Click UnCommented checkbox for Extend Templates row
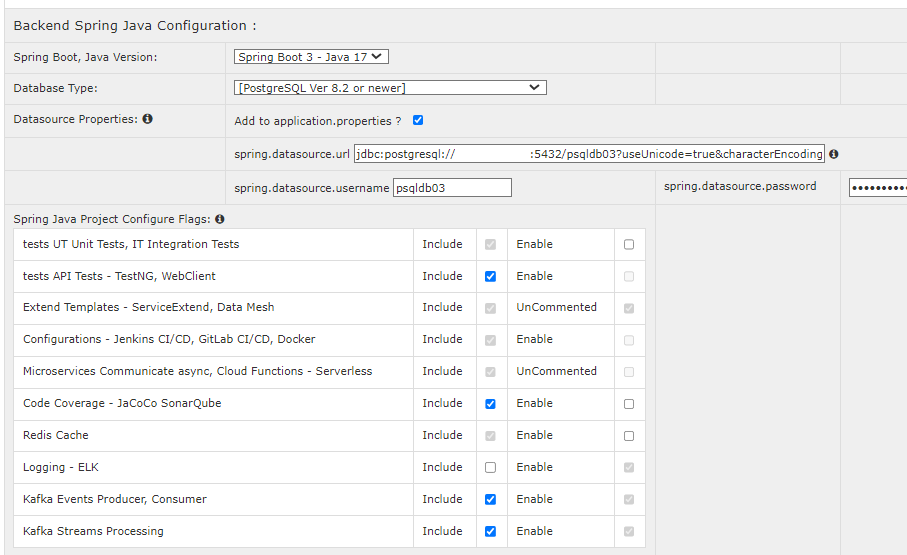 pos(629,308)
